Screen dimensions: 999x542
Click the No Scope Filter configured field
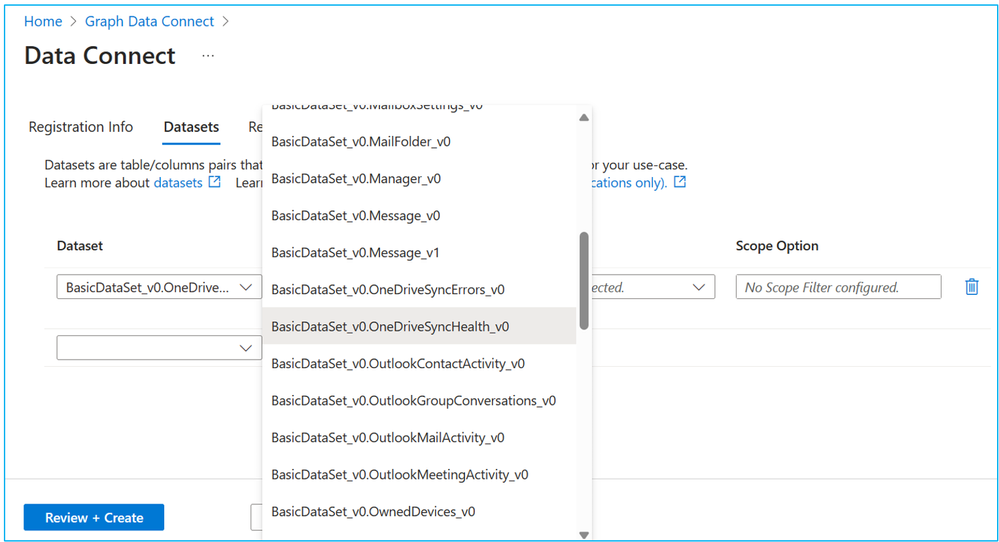point(838,287)
